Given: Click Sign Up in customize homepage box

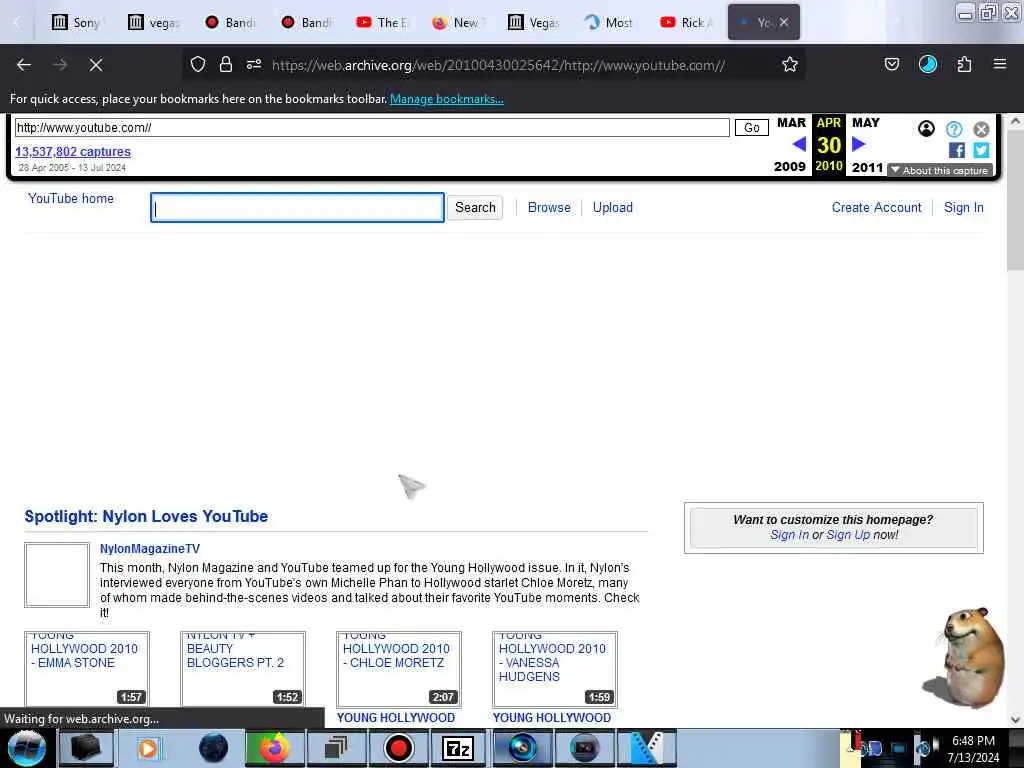Looking at the screenshot, I should (x=848, y=535).
